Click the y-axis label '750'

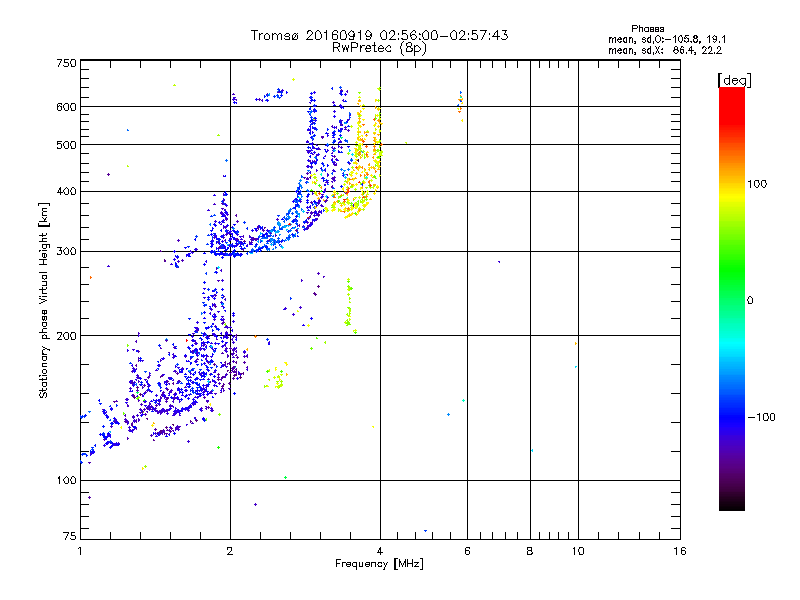point(66,63)
